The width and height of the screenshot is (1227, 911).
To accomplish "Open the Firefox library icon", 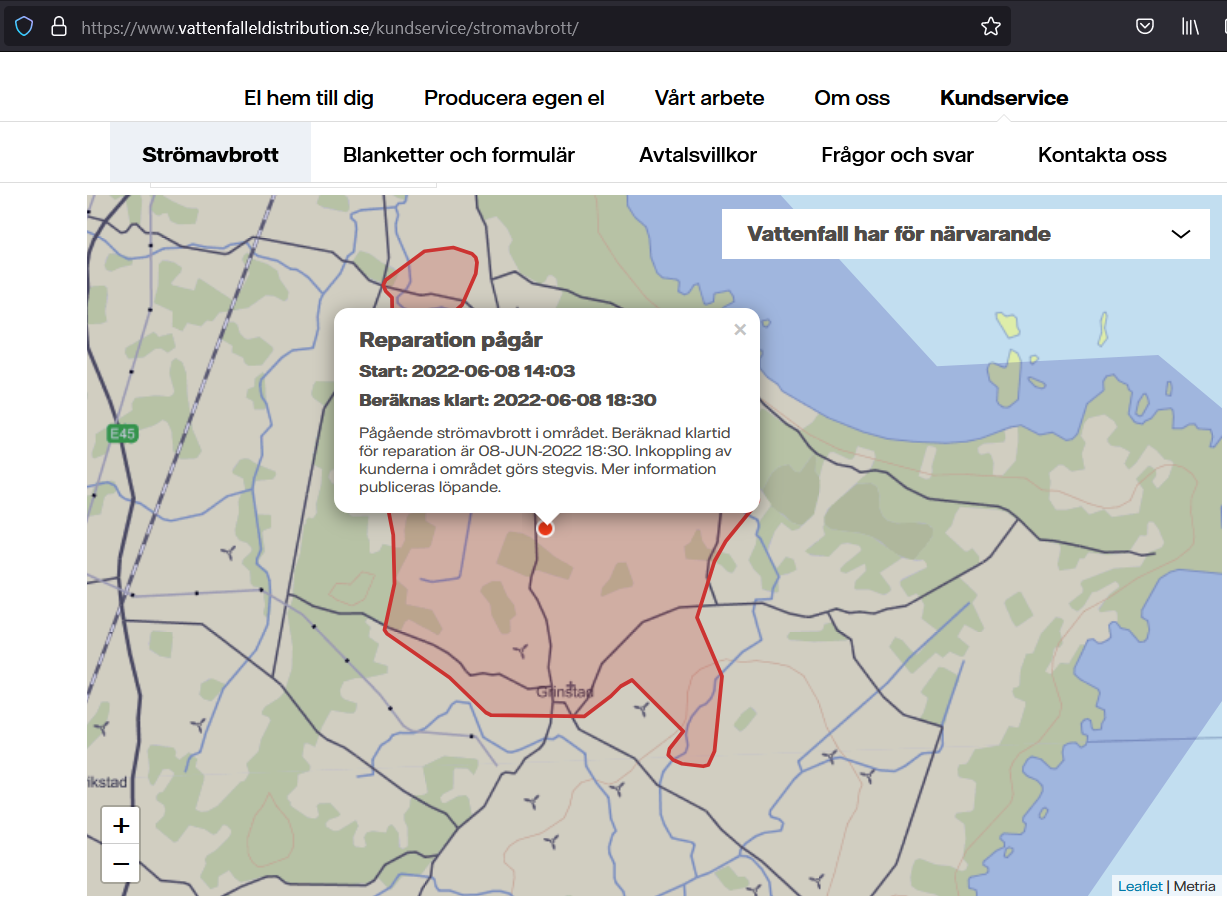I will 1190,26.
